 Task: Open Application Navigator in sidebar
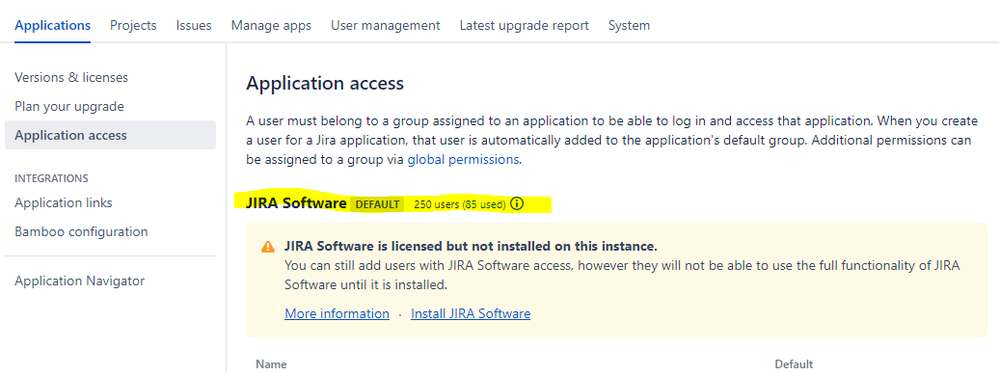click(80, 281)
